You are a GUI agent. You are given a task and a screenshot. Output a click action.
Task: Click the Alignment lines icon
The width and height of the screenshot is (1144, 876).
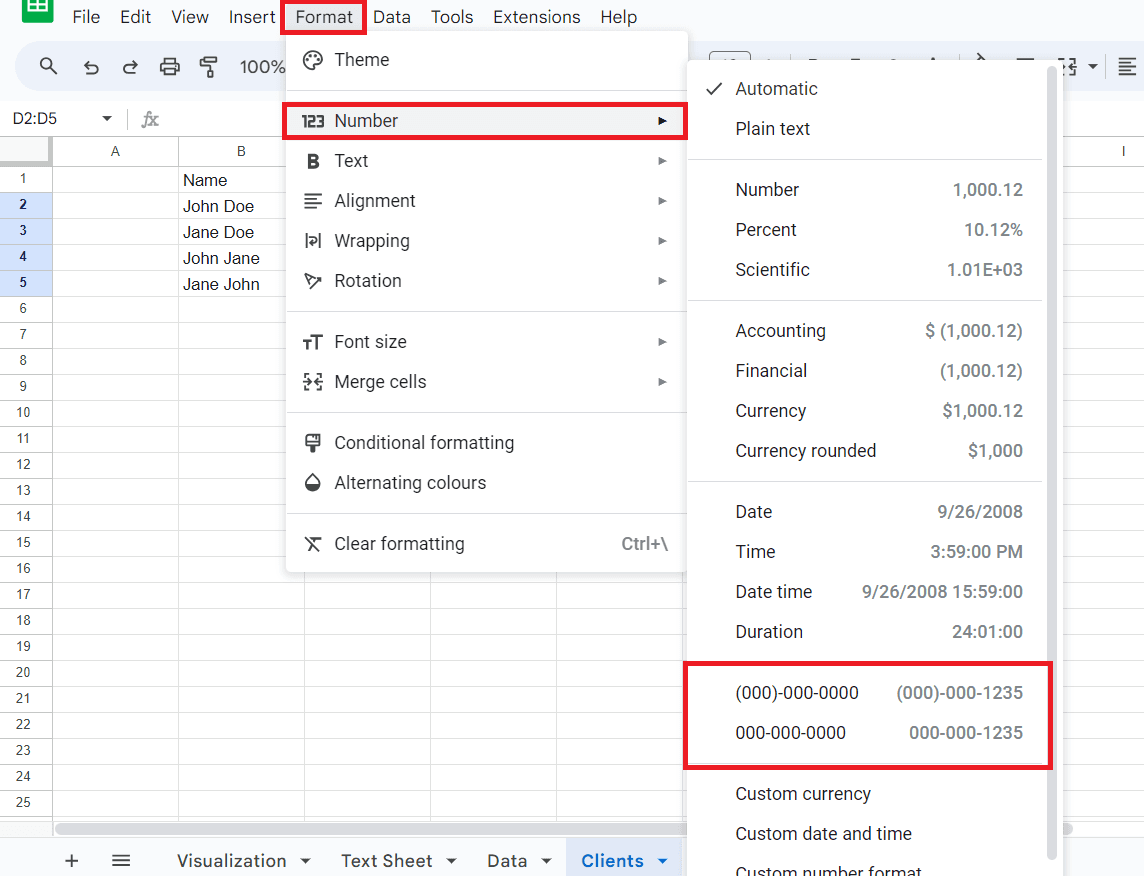pos(312,201)
